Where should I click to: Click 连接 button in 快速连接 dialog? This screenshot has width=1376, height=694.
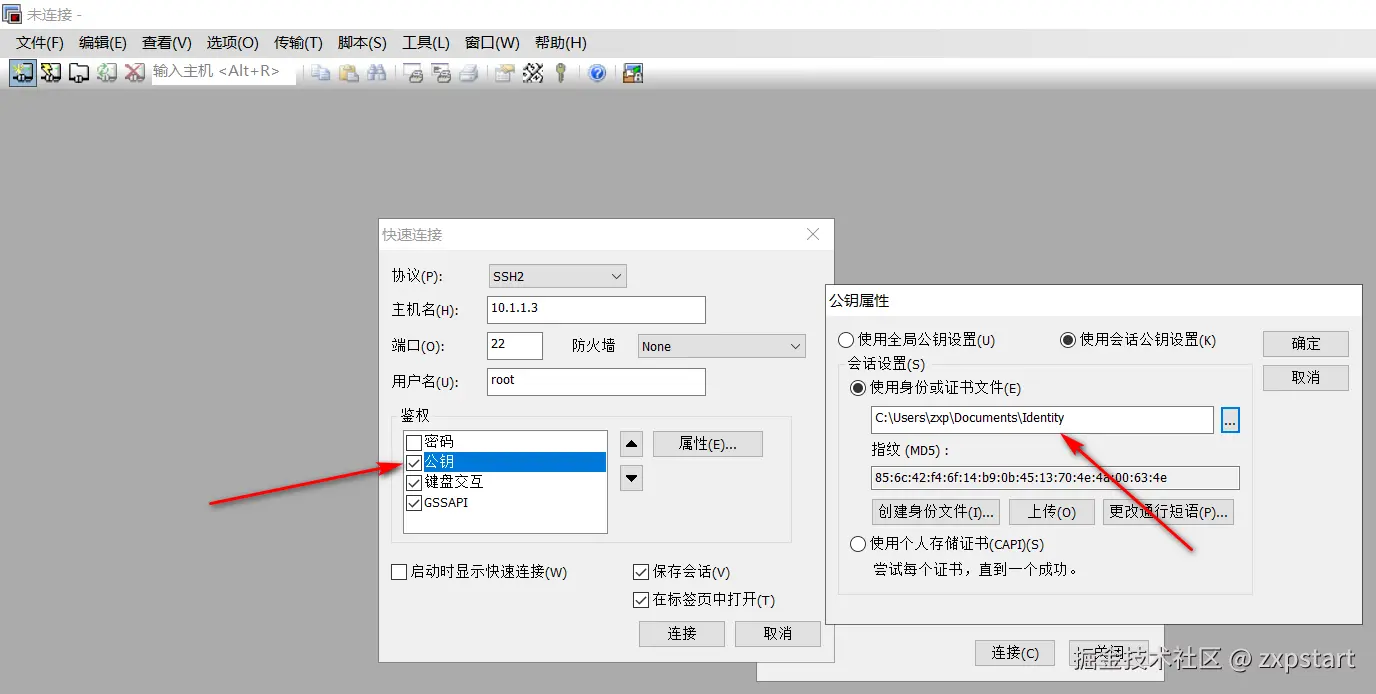[682, 634]
